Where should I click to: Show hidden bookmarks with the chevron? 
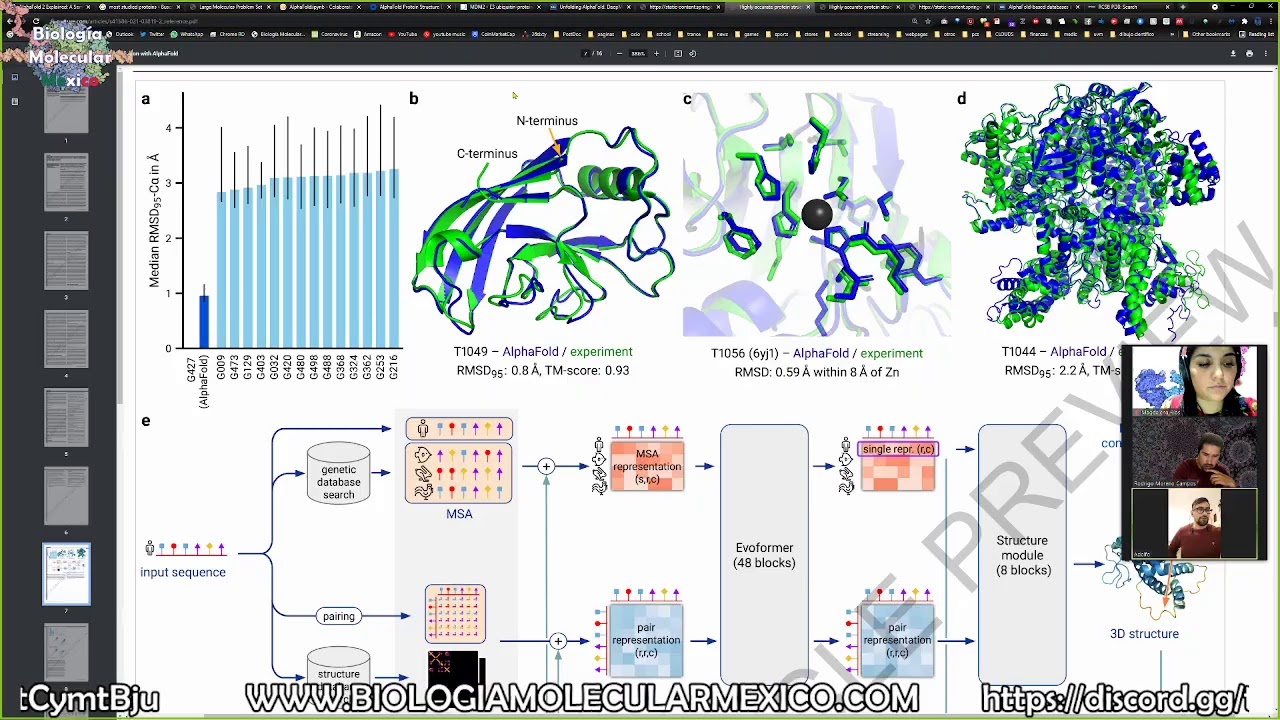click(x=1172, y=34)
